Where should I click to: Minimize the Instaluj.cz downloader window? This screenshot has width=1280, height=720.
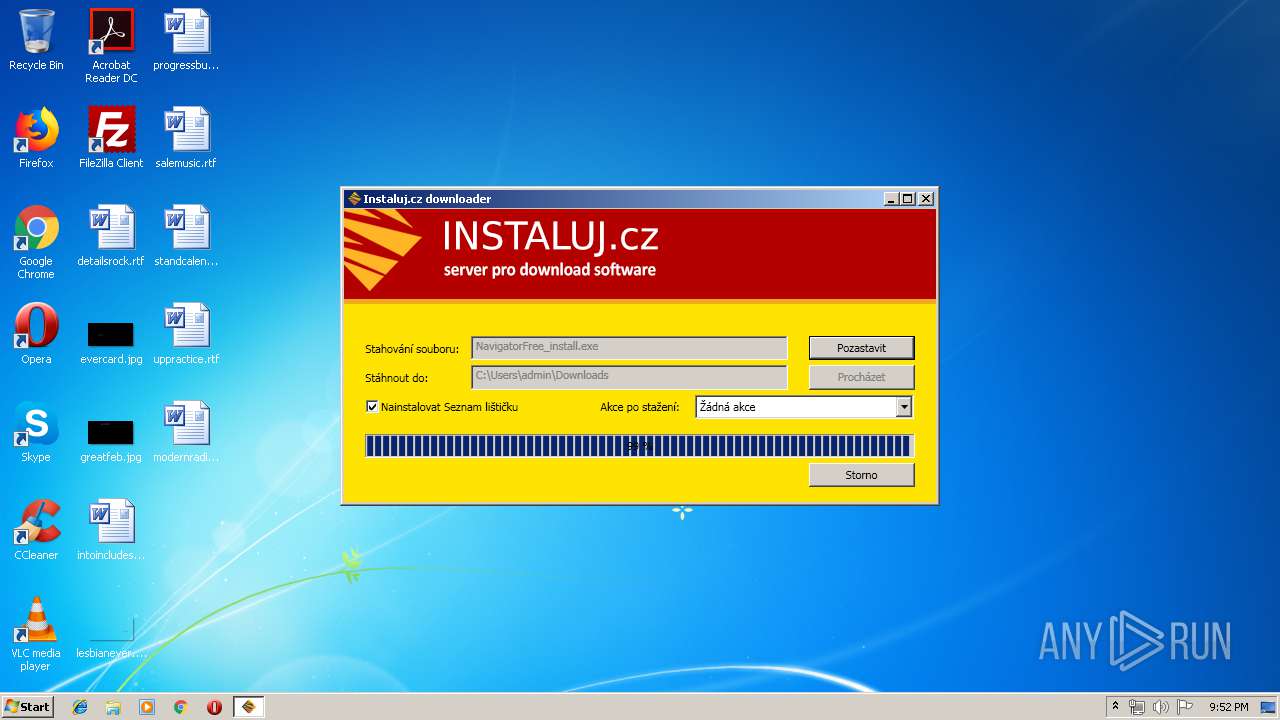pos(890,199)
